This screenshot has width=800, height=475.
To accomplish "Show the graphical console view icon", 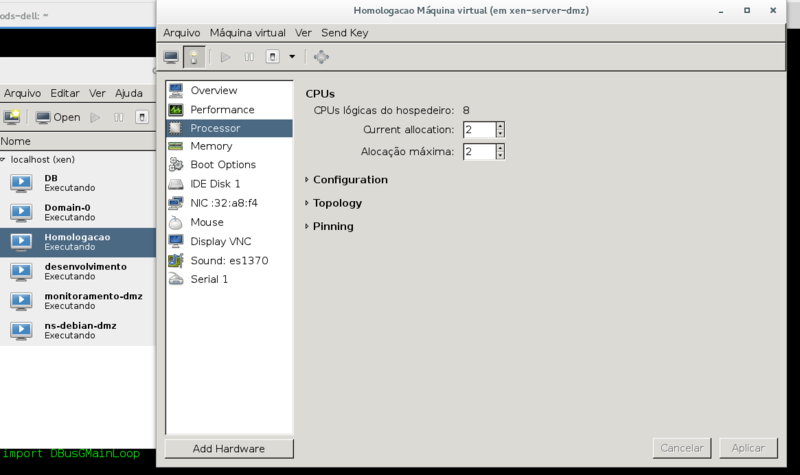I will pyautogui.click(x=171, y=57).
